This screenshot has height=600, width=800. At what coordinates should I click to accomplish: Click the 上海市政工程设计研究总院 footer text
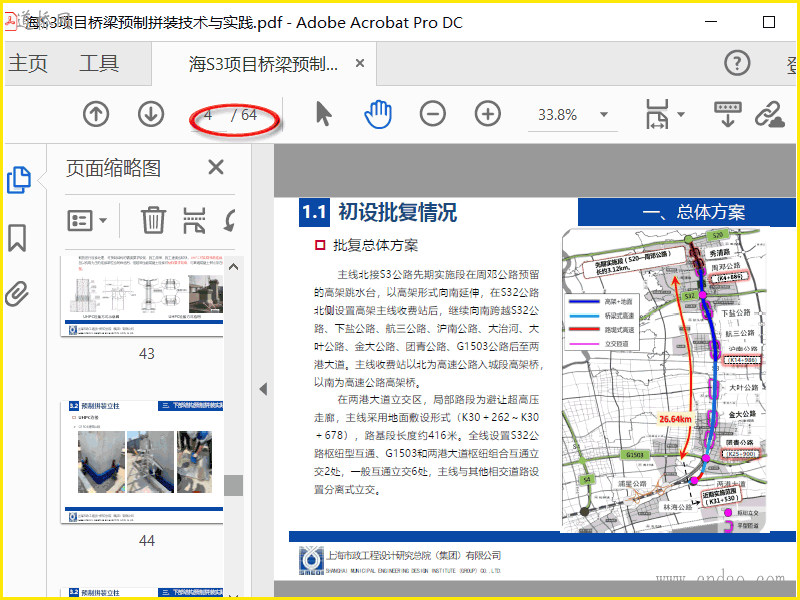[x=414, y=556]
